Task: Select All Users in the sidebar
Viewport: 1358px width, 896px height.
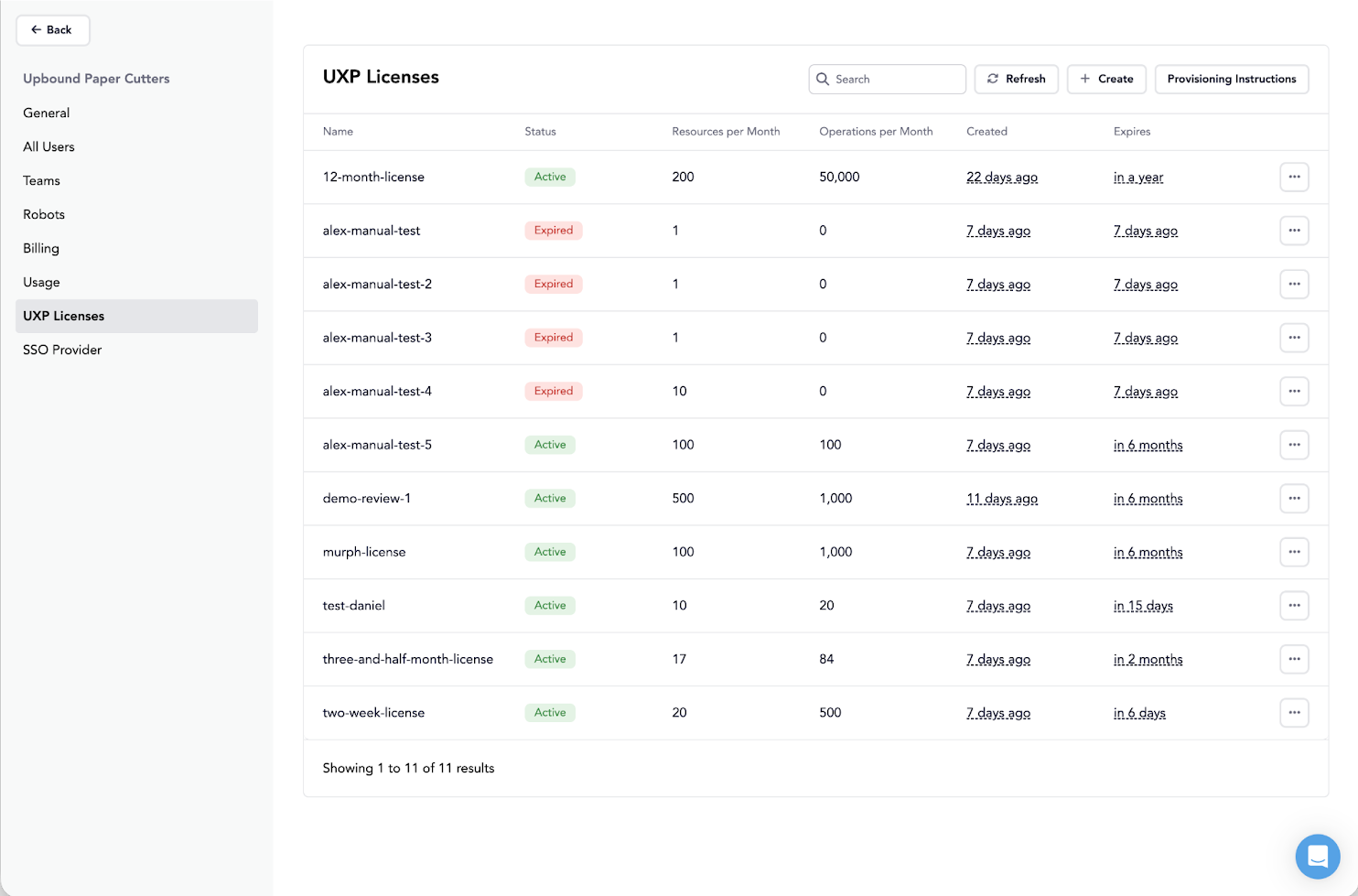Action: pyautogui.click(x=48, y=147)
